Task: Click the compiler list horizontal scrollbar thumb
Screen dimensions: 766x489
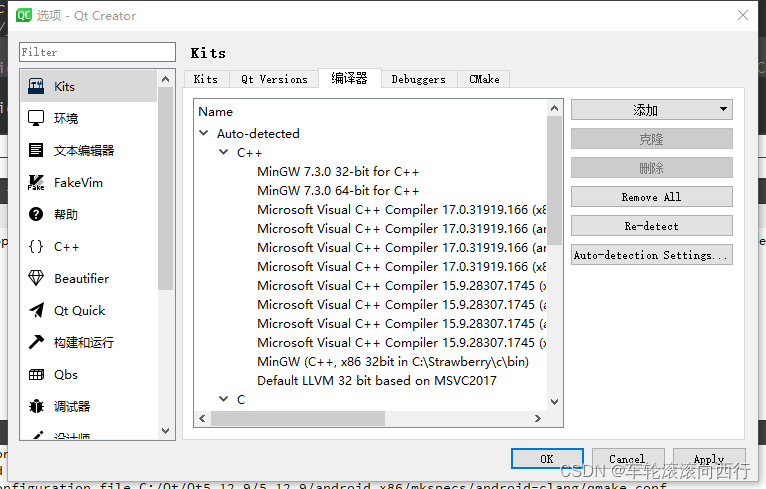Action: click(298, 418)
